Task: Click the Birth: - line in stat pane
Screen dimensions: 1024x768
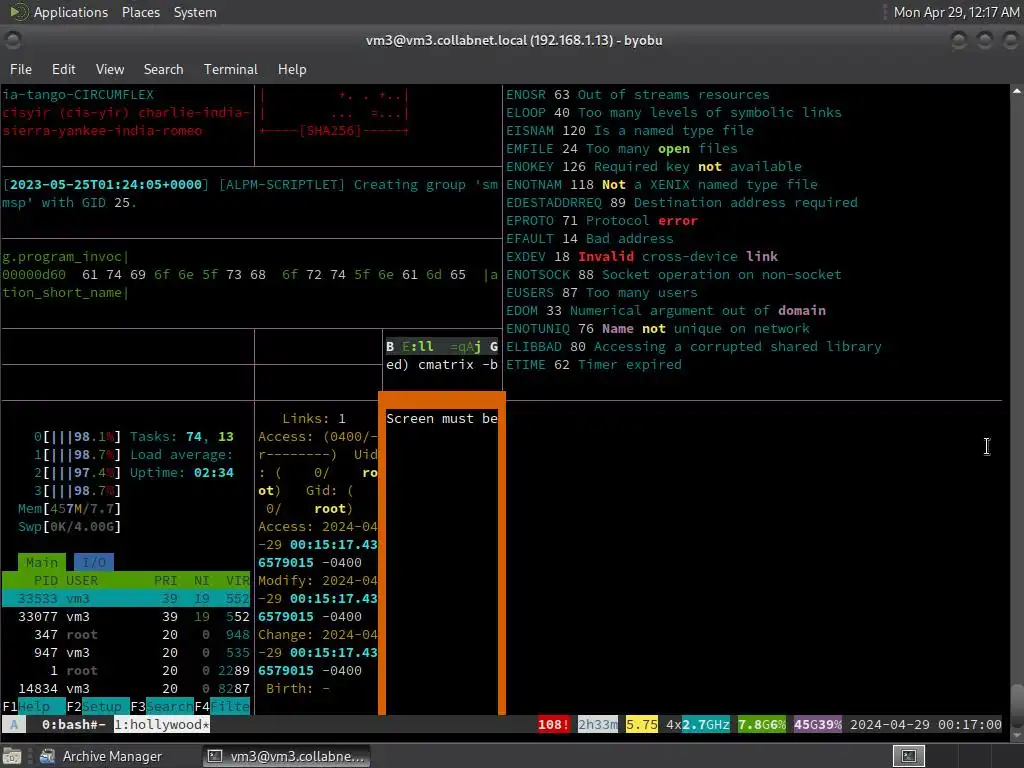Action: 298,688
